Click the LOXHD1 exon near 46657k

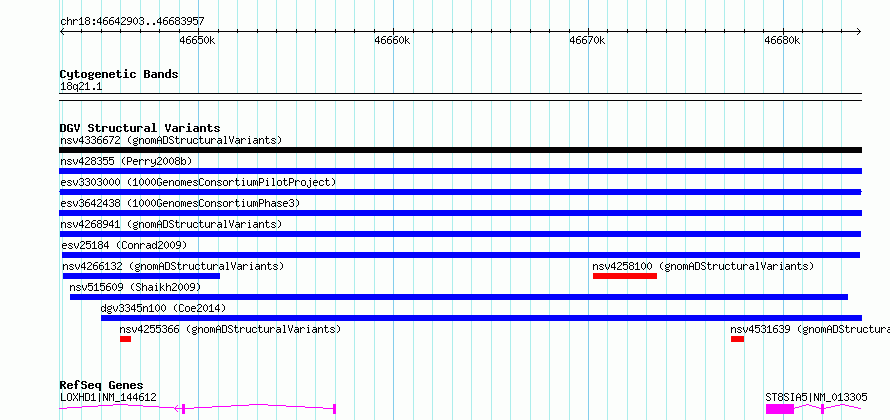[334, 409]
